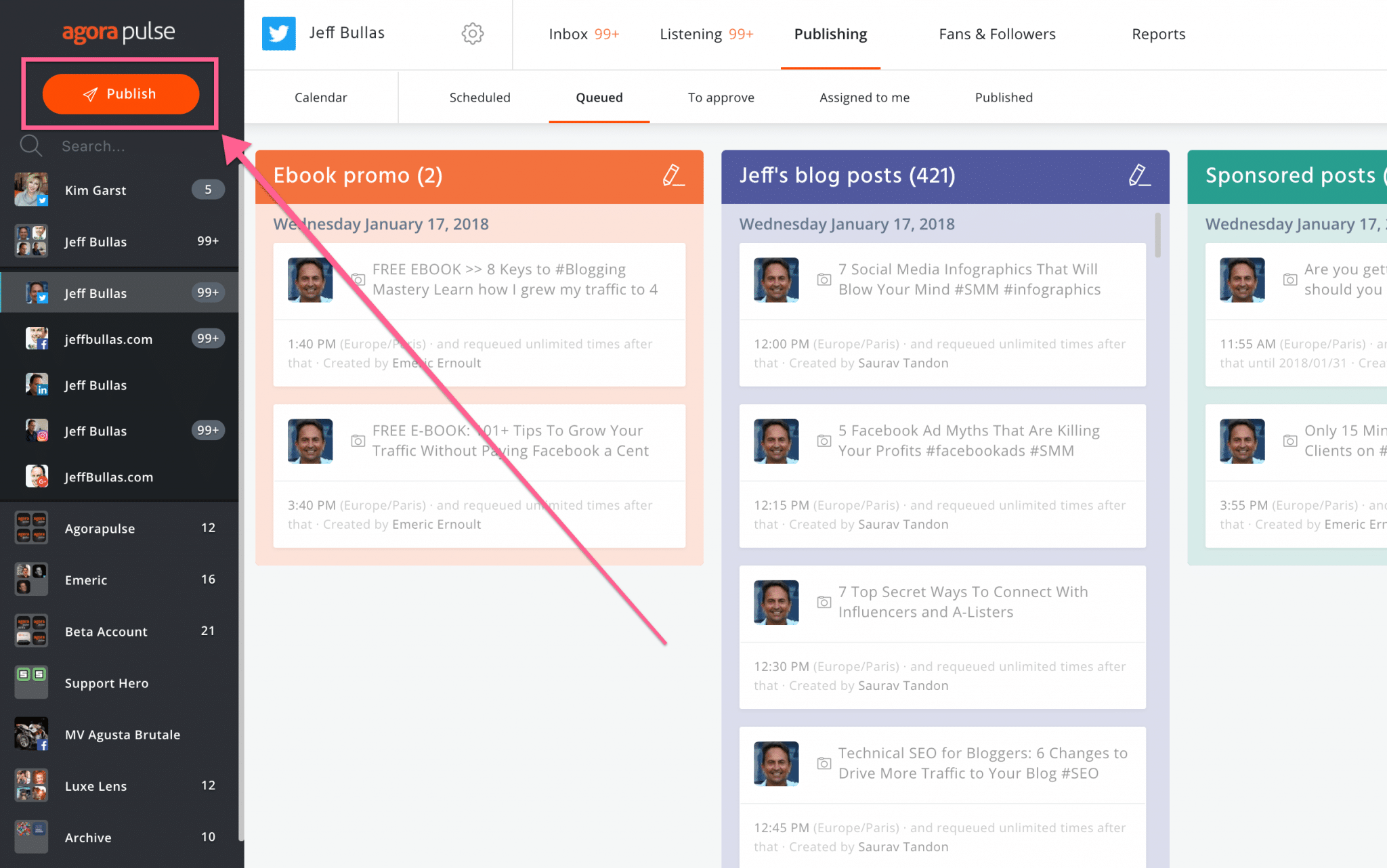Click camera icon on 7 Social Media Infographics post
1387x868 pixels.
click(824, 280)
